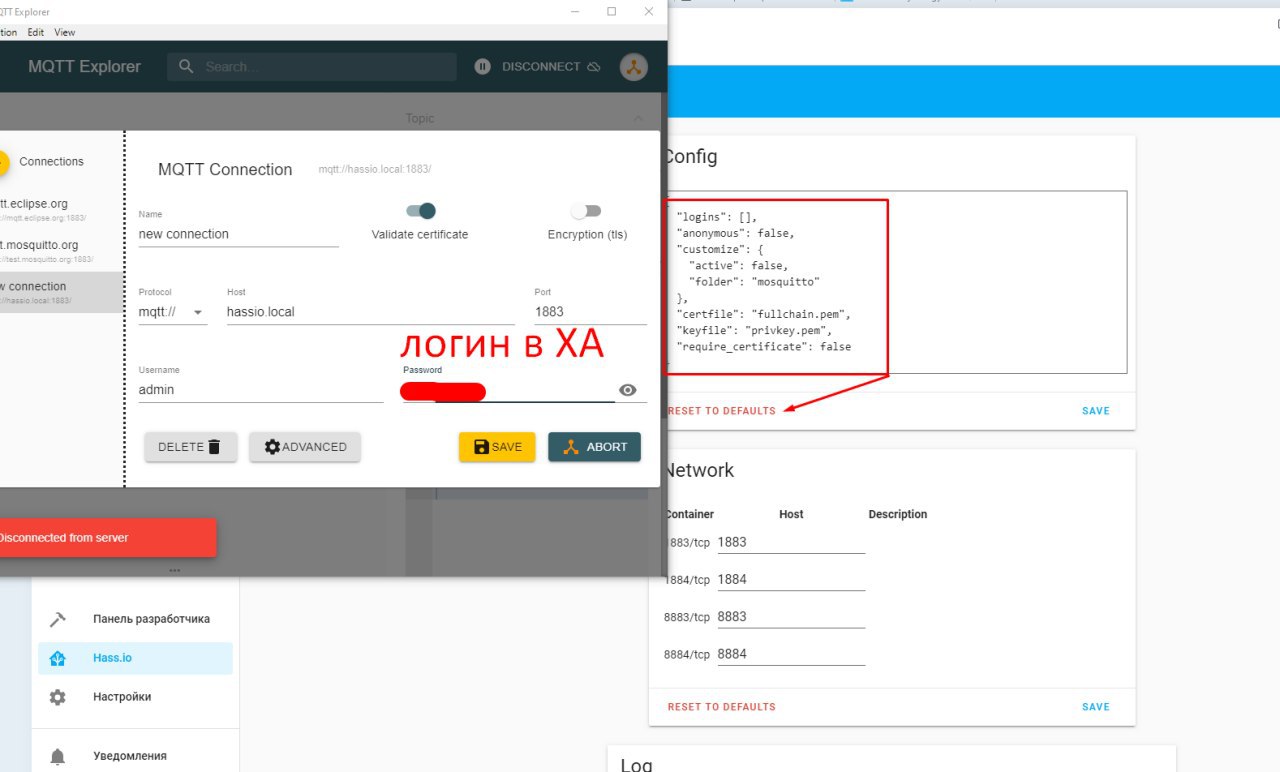Click the Search box in MQTT Explorer
Image resolution: width=1280 pixels, height=772 pixels.
[x=313, y=67]
